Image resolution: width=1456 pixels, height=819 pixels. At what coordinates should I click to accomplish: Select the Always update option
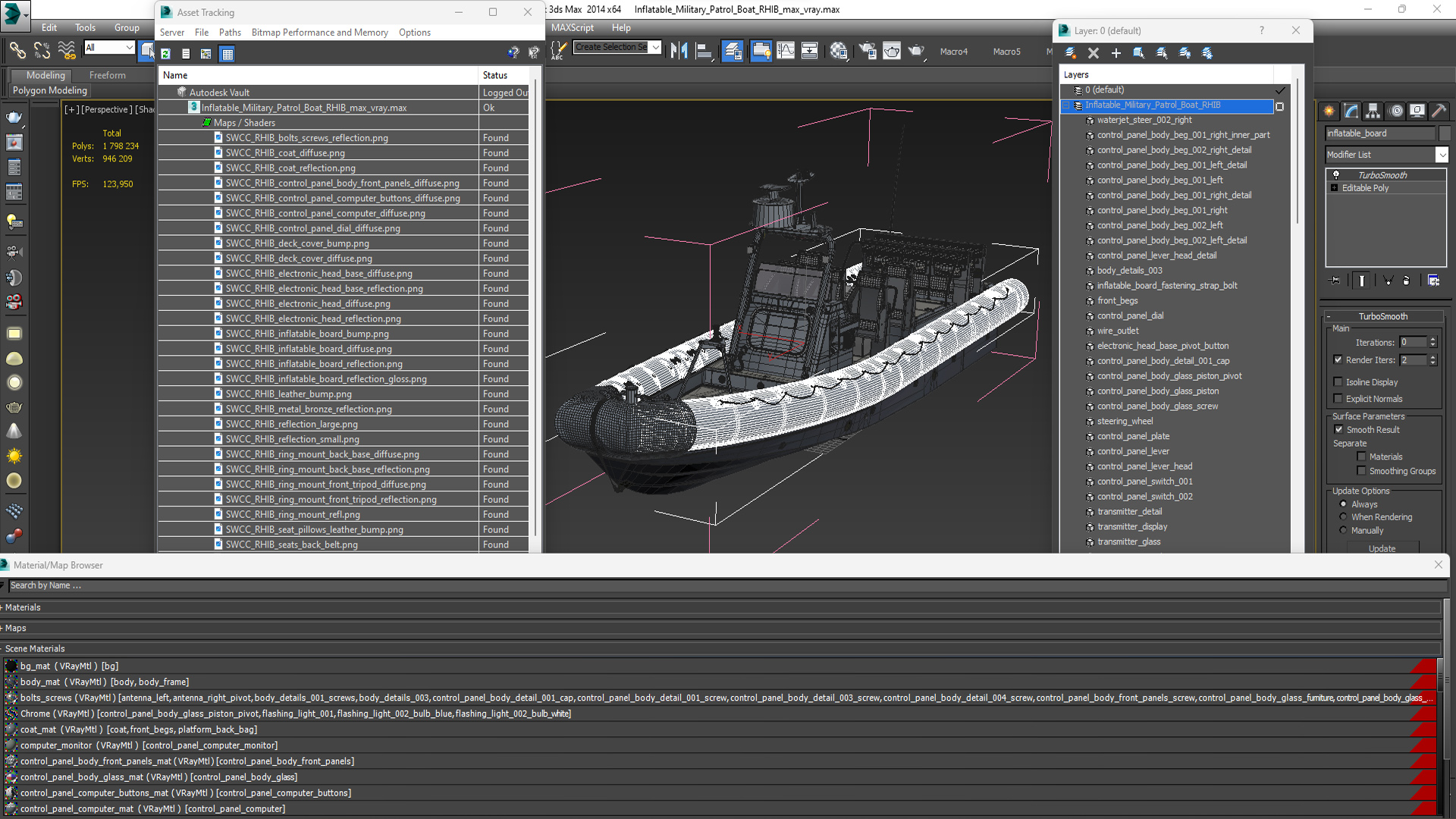click(x=1343, y=504)
